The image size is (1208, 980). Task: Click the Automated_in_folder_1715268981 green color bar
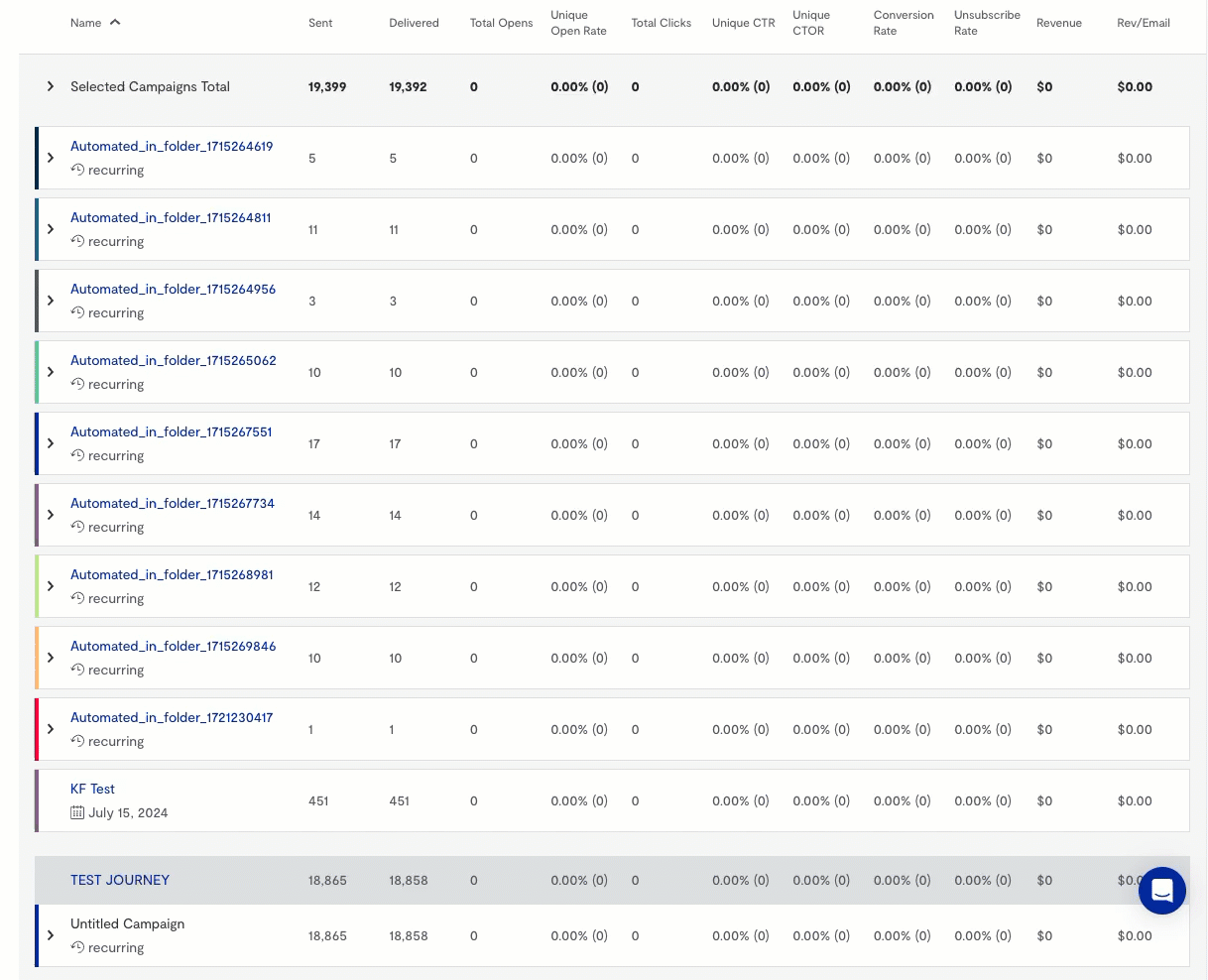(37, 586)
